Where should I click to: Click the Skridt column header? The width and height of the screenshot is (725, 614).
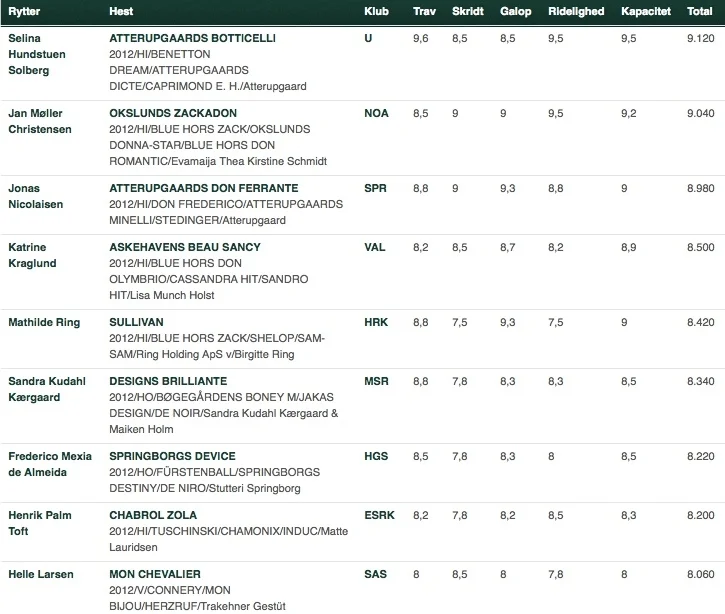pyautogui.click(x=468, y=12)
